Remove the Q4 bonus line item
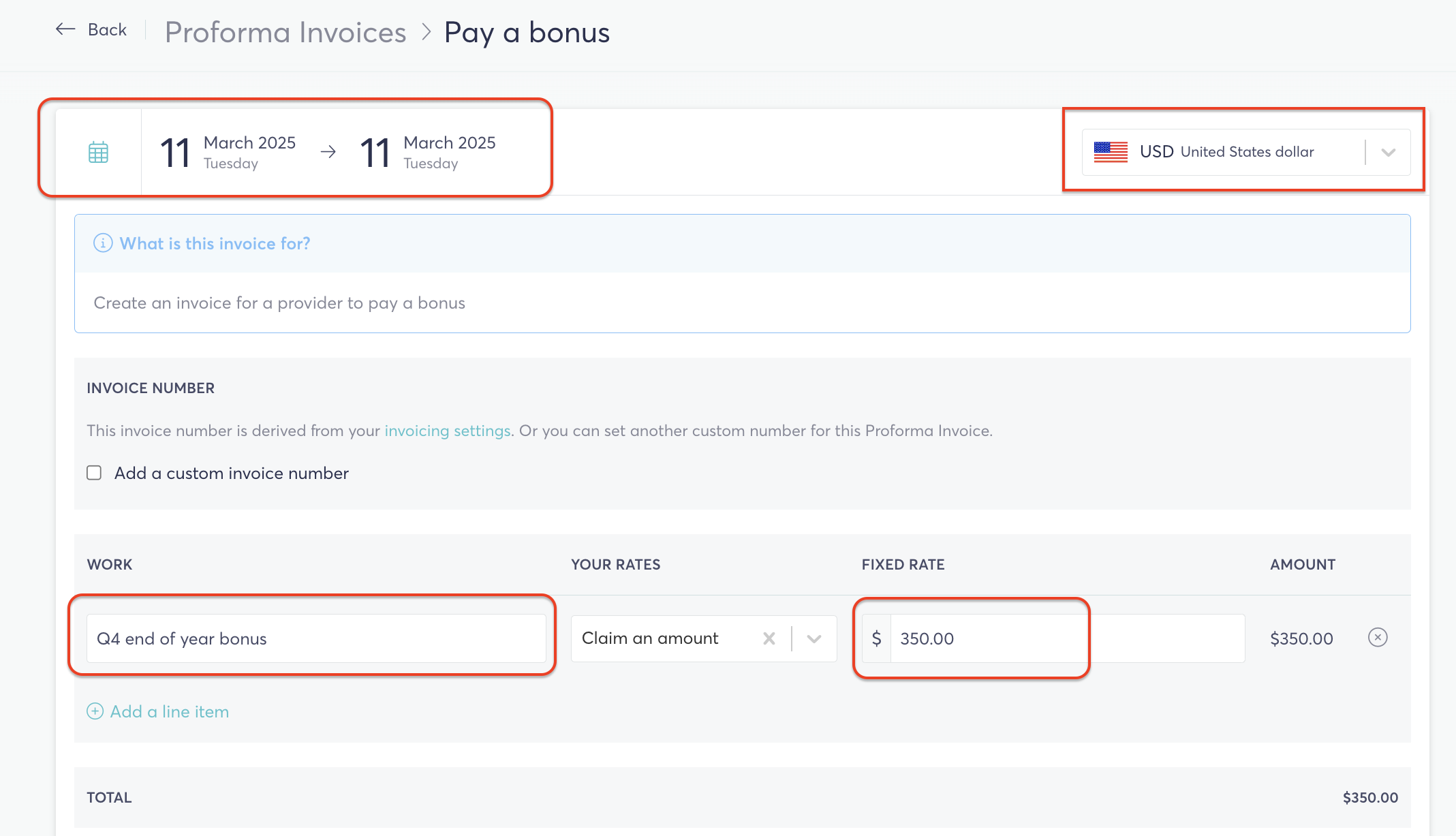The height and width of the screenshot is (836, 1456). [1378, 638]
